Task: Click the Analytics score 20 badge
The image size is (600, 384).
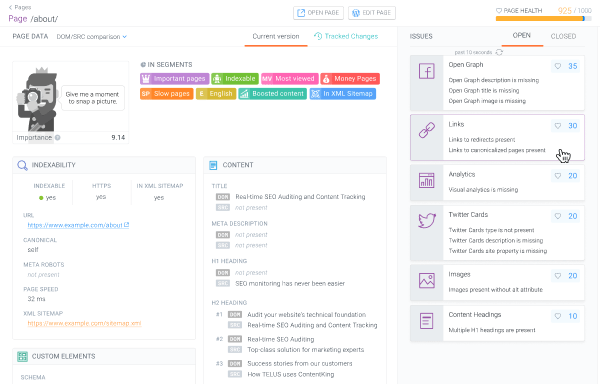Action: 567,176
